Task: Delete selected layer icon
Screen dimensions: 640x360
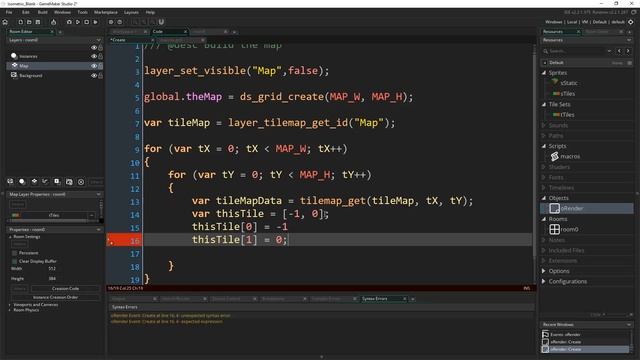Action: pyautogui.click(x=81, y=182)
